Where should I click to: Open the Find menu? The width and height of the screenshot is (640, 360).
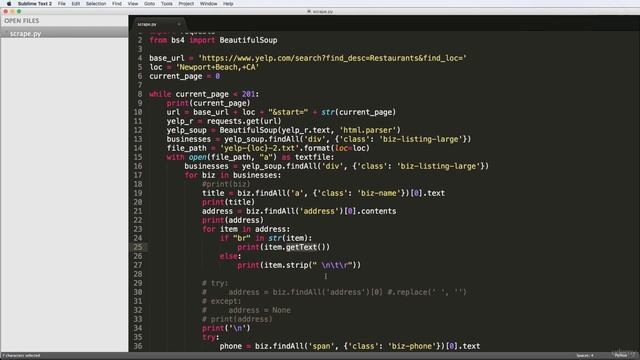pos(117,4)
